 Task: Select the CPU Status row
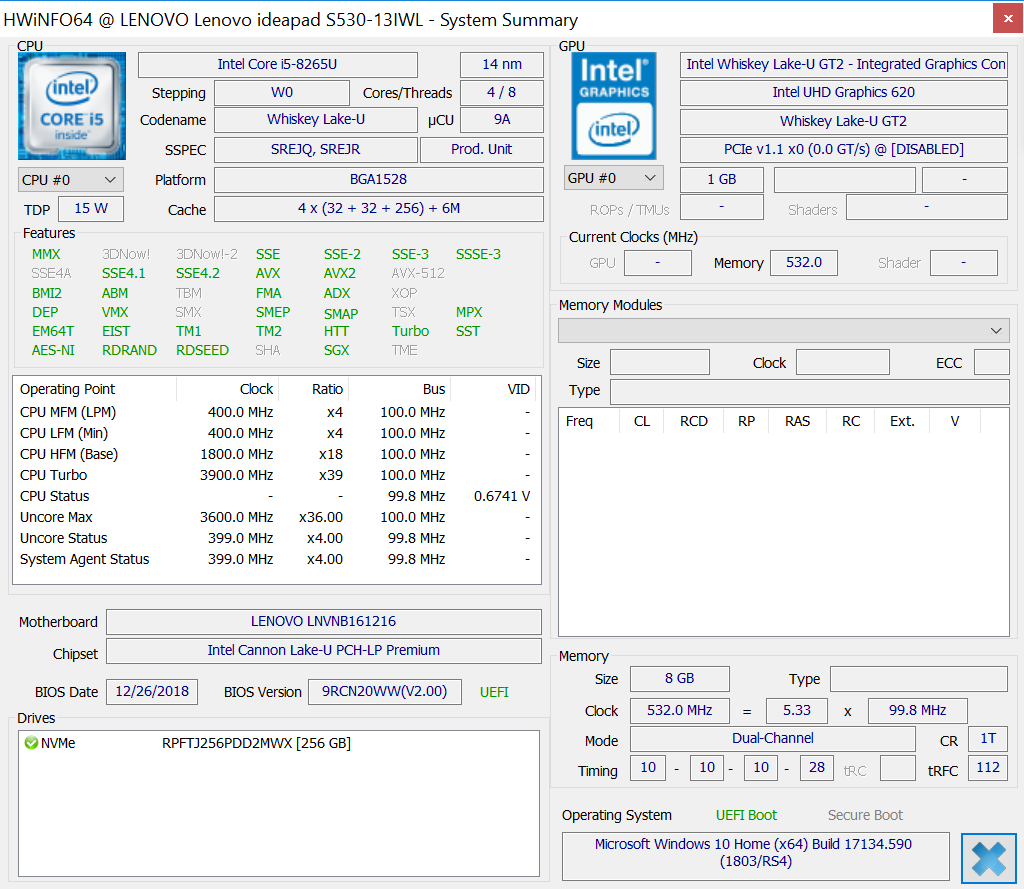(x=275, y=496)
